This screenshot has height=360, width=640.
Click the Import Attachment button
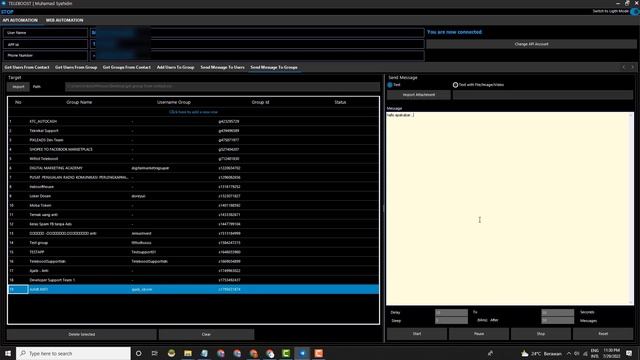pos(419,95)
